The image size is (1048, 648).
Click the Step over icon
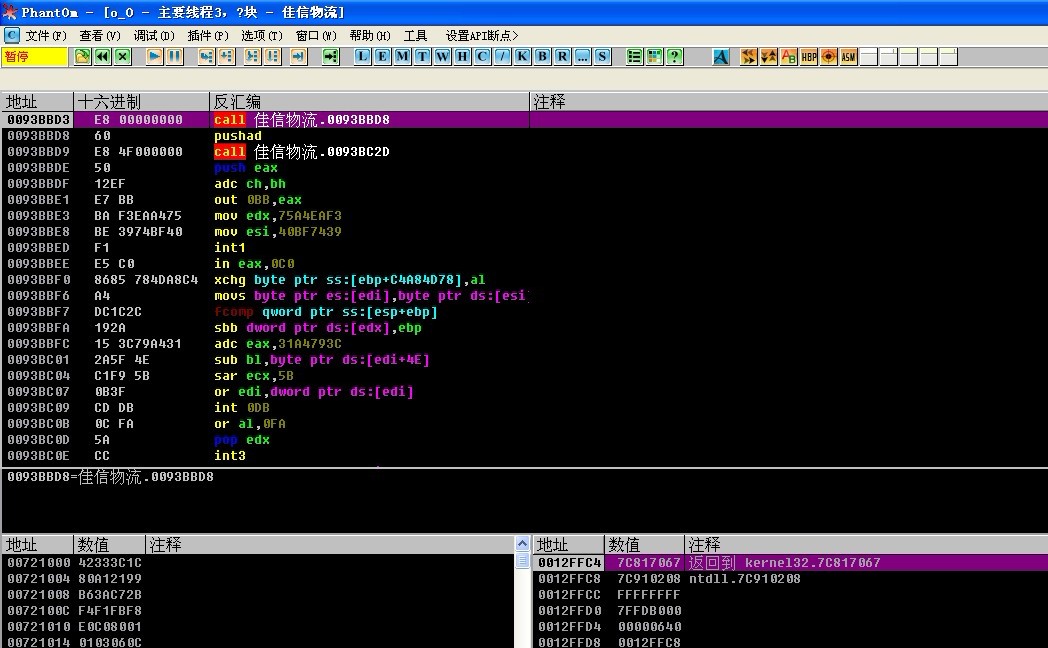tap(227, 57)
